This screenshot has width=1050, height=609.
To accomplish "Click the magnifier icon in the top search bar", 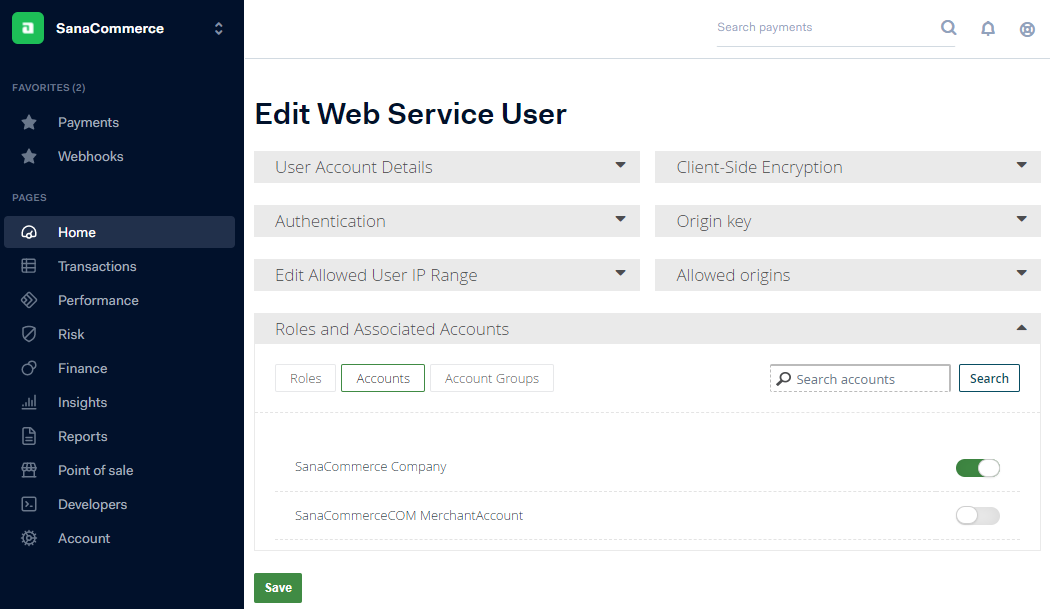I will pos(948,27).
